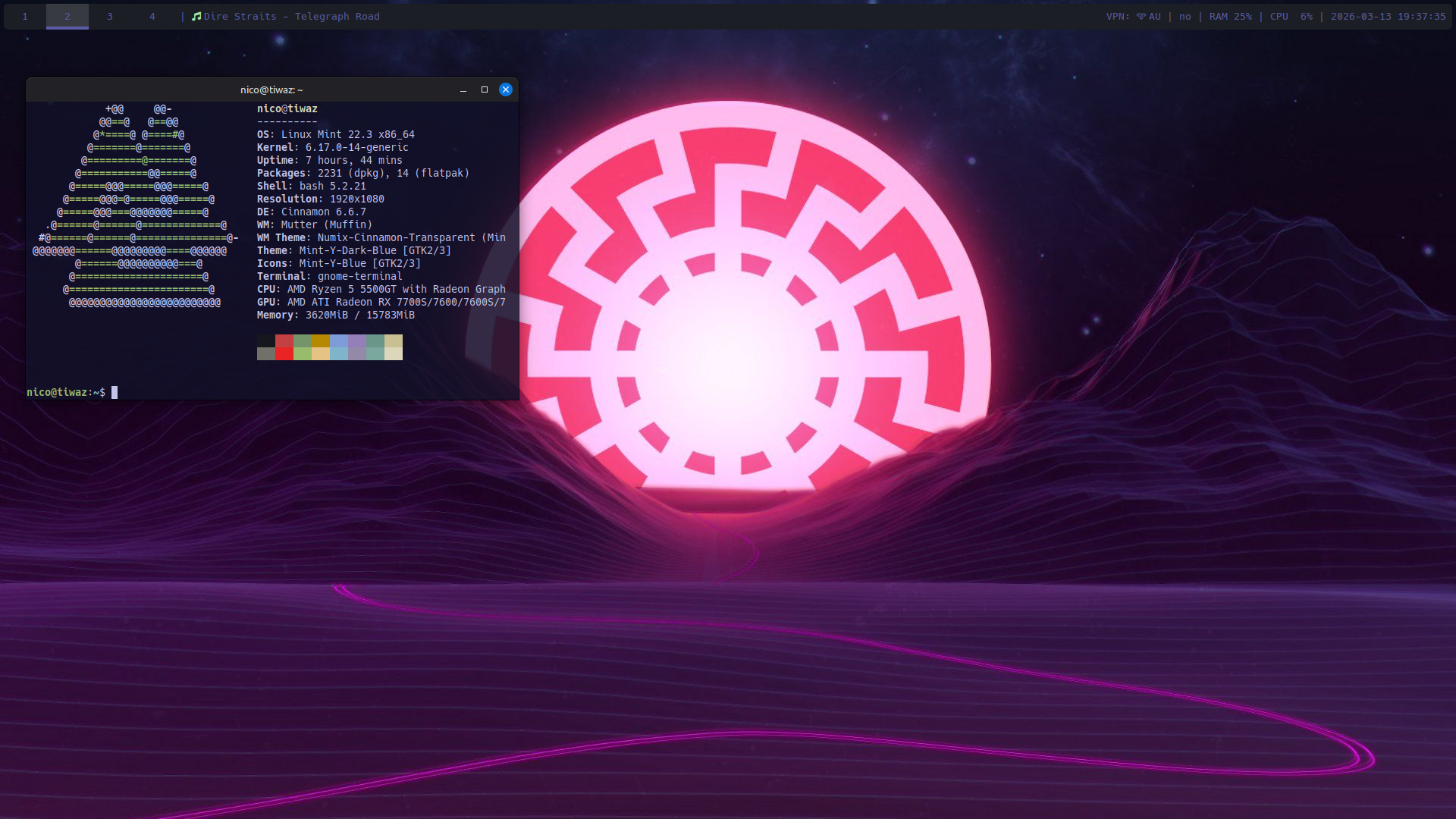
Task: Click the VPN status icon beside AU
Action: click(x=1141, y=17)
